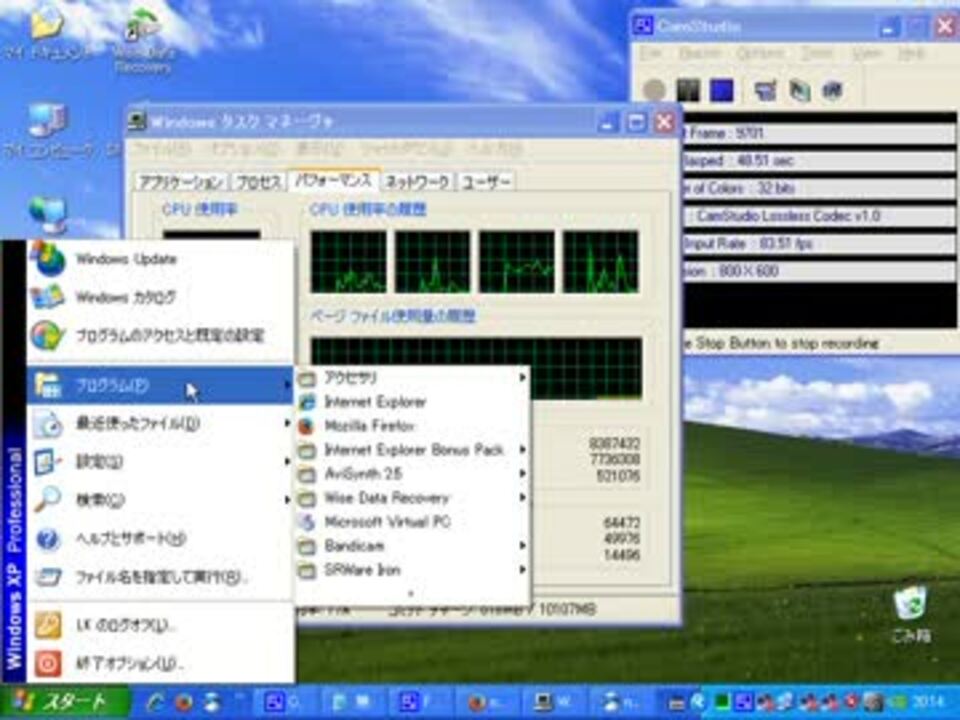Expand the 検索(C) submenu
960x720 pixels.
pos(160,500)
